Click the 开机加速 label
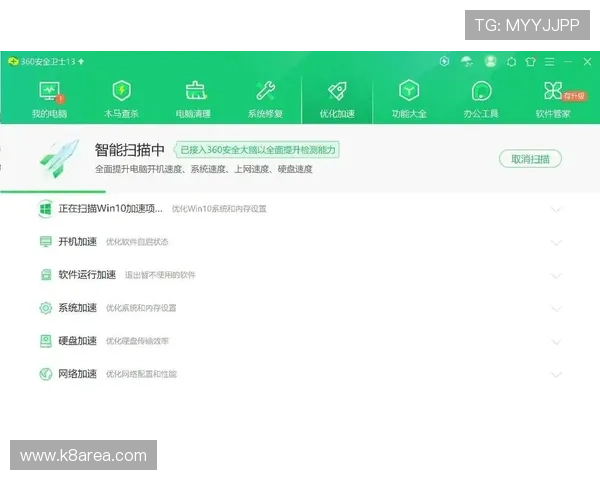 77,242
